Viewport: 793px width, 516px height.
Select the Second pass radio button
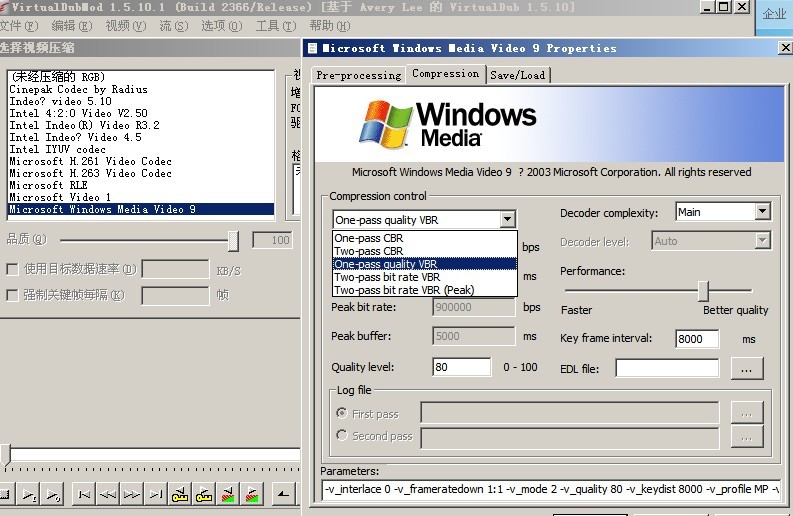342,435
